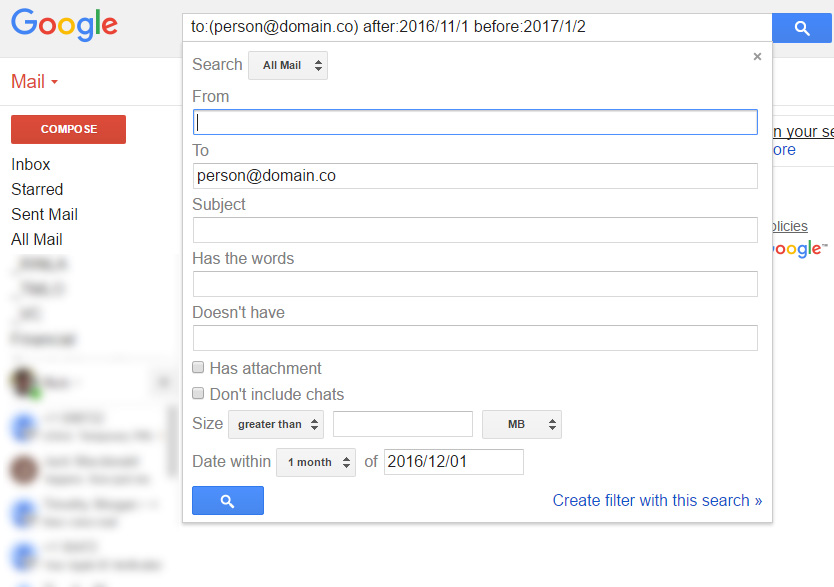Open the Sent Mail folder
Screen dimensions: 834x587
pyautogui.click(x=44, y=214)
